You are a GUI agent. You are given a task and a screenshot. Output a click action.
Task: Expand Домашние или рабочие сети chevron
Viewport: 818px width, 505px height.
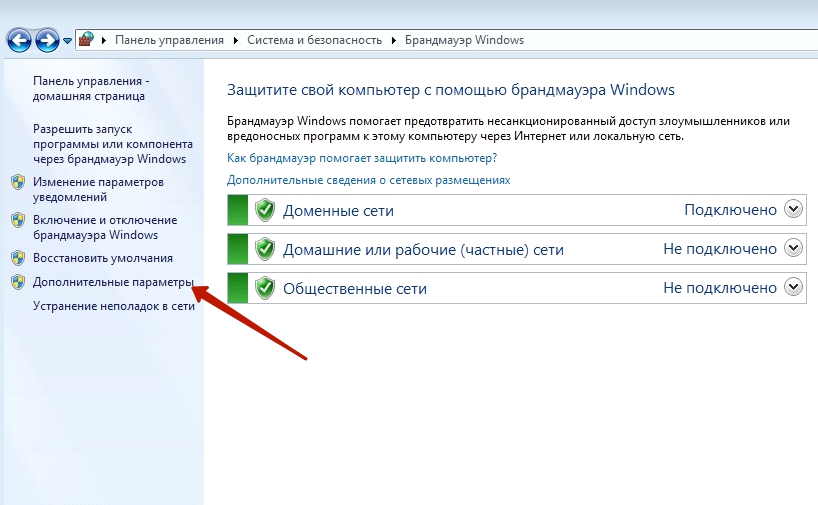[793, 248]
